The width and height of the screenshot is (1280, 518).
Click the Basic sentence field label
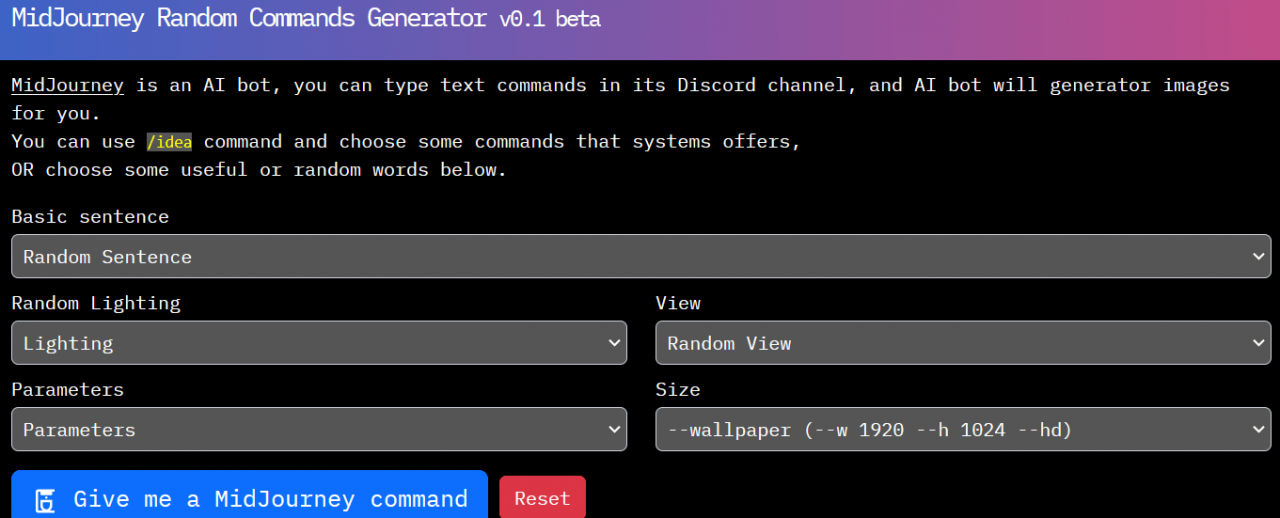coord(90,216)
